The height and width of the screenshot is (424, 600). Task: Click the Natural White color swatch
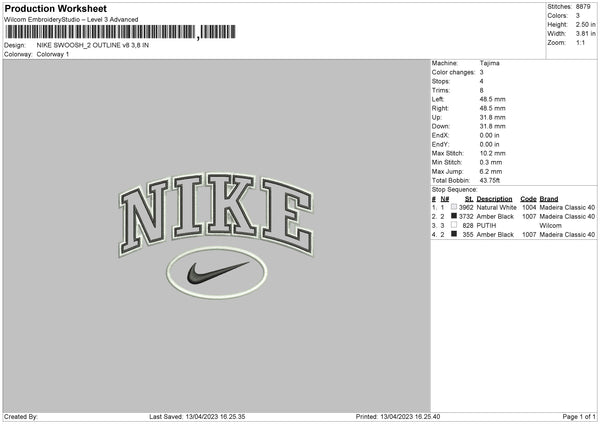click(x=454, y=207)
